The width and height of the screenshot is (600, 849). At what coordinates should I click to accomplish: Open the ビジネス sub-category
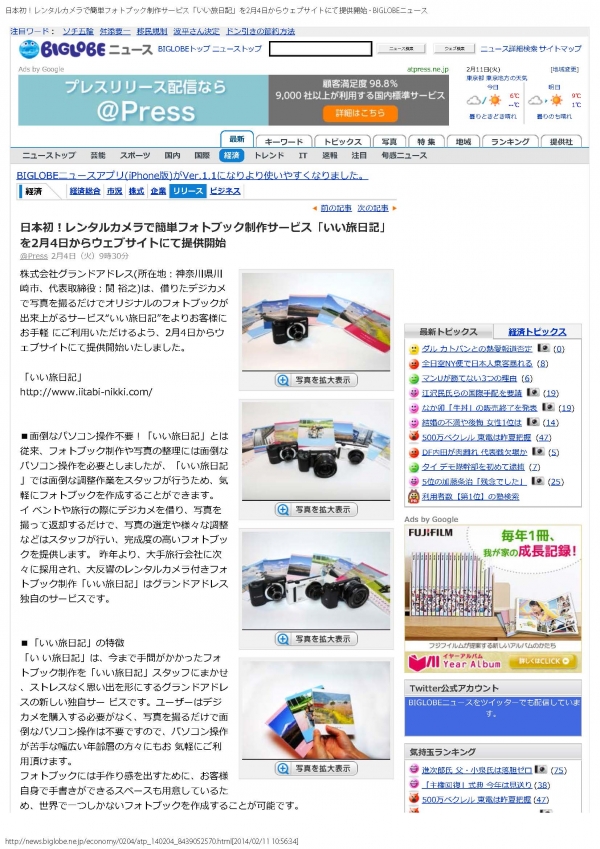pos(225,191)
